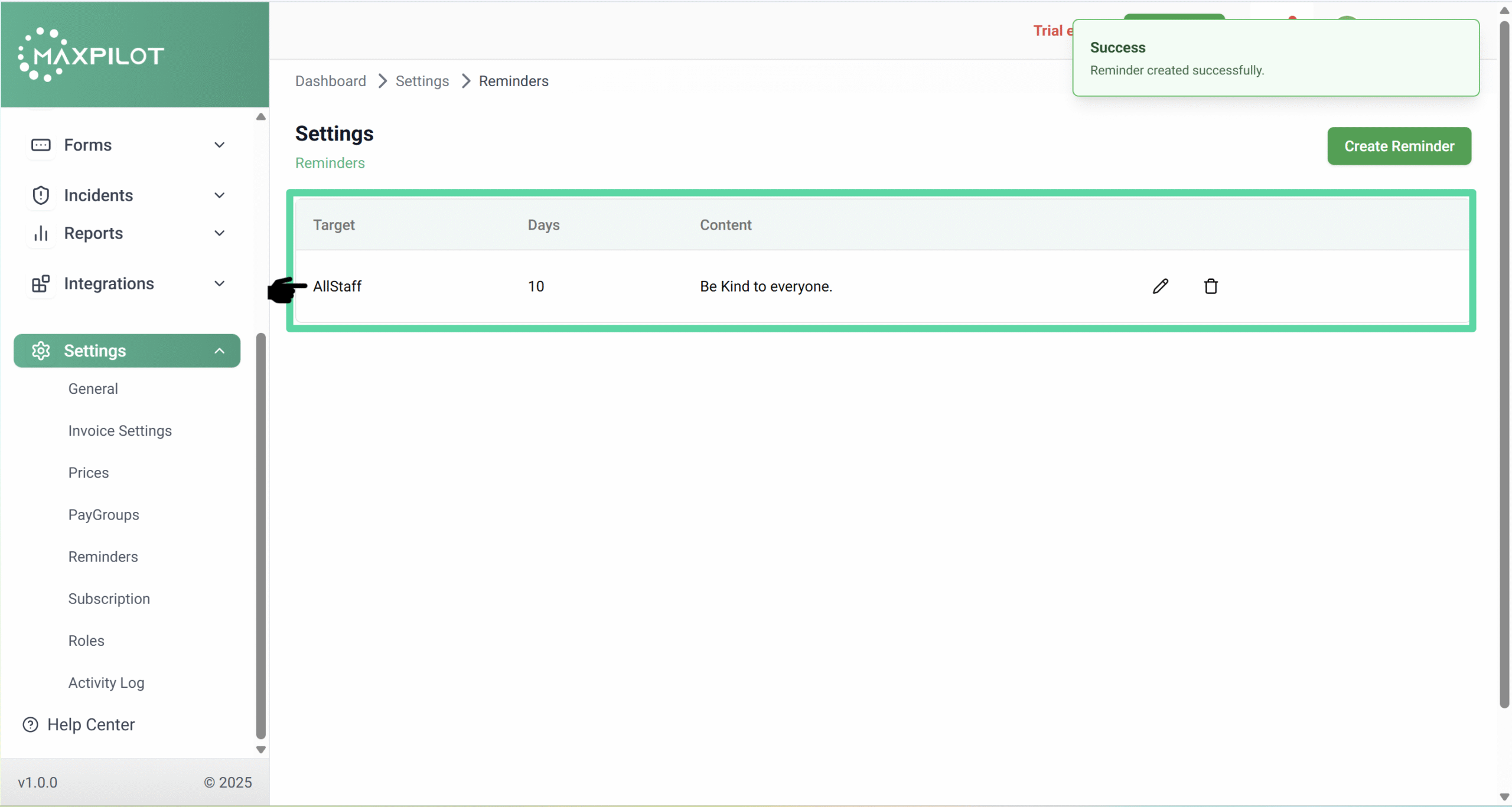The image size is (1512, 807).
Task: Click the Incidents shield icon
Action: click(41, 195)
